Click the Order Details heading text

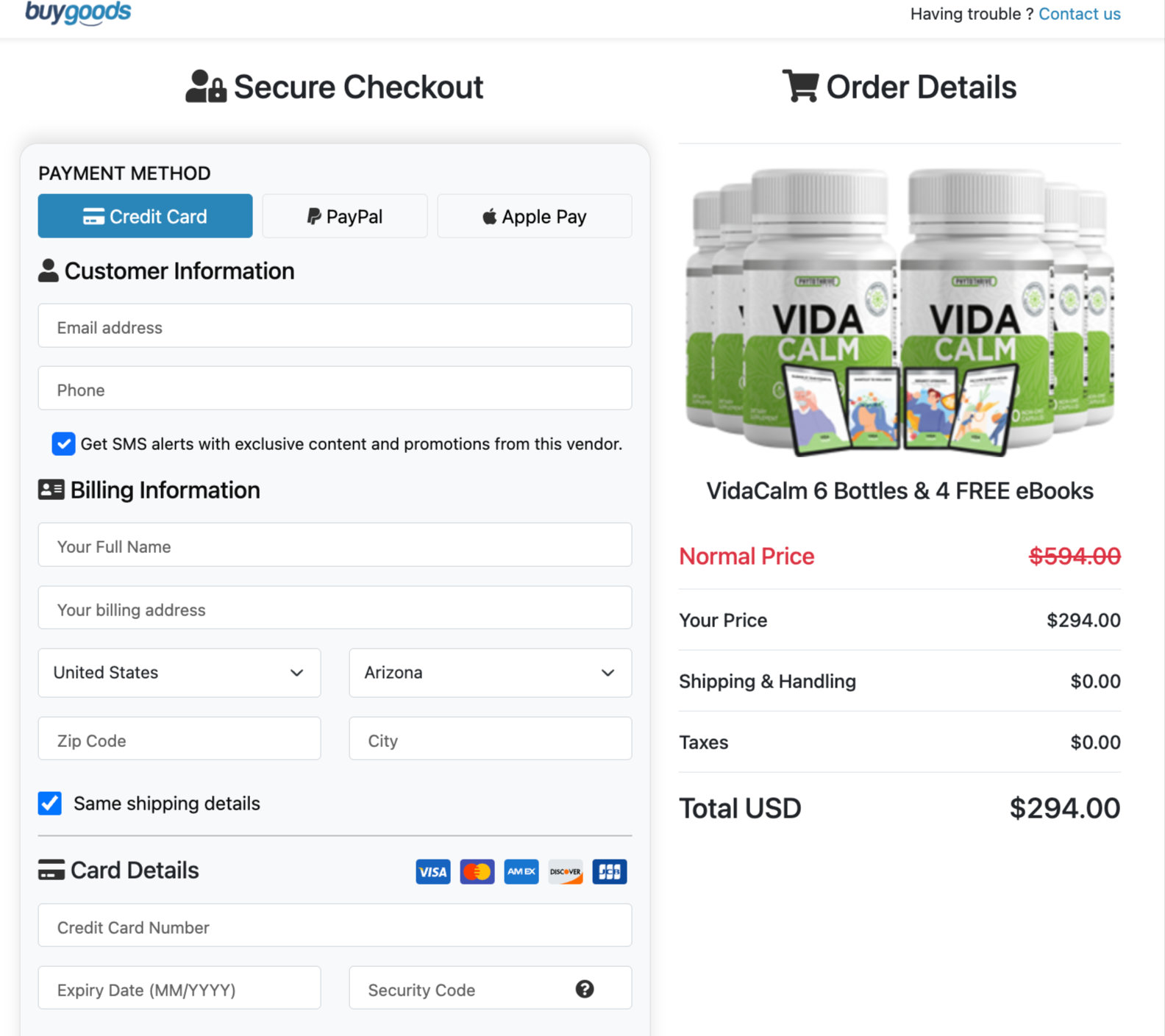pyautogui.click(x=922, y=87)
